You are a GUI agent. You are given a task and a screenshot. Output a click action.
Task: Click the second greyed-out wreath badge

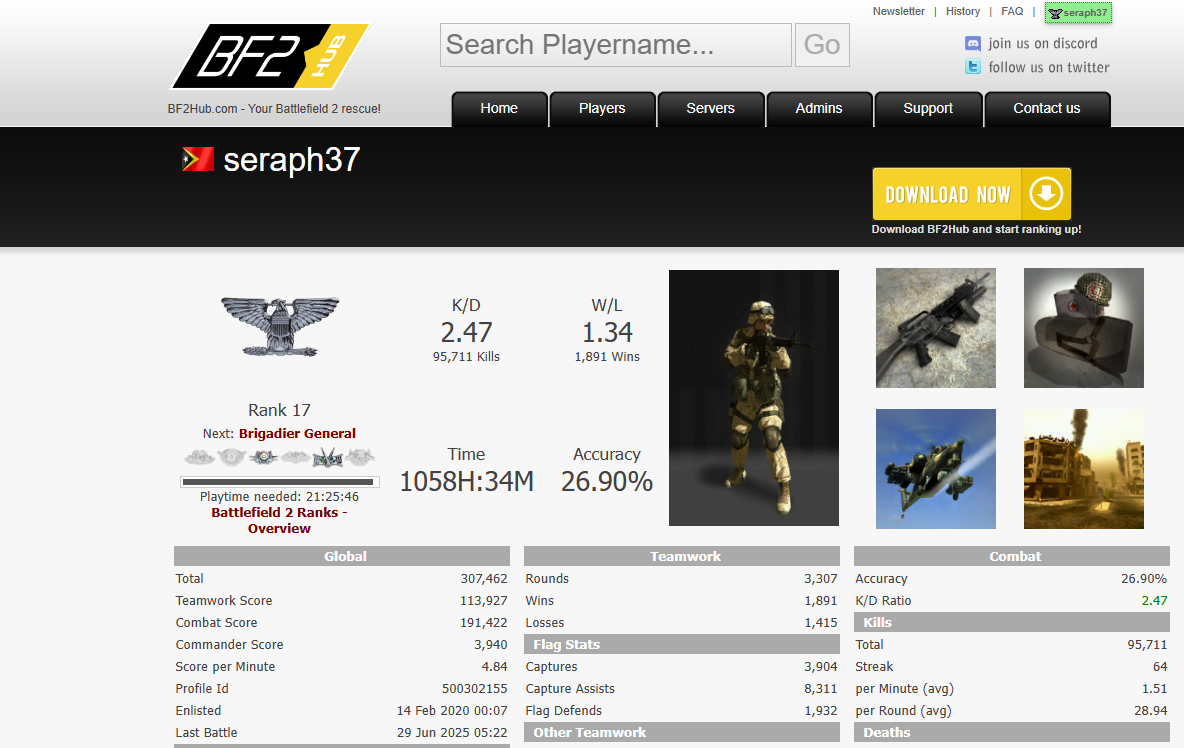tap(232, 457)
